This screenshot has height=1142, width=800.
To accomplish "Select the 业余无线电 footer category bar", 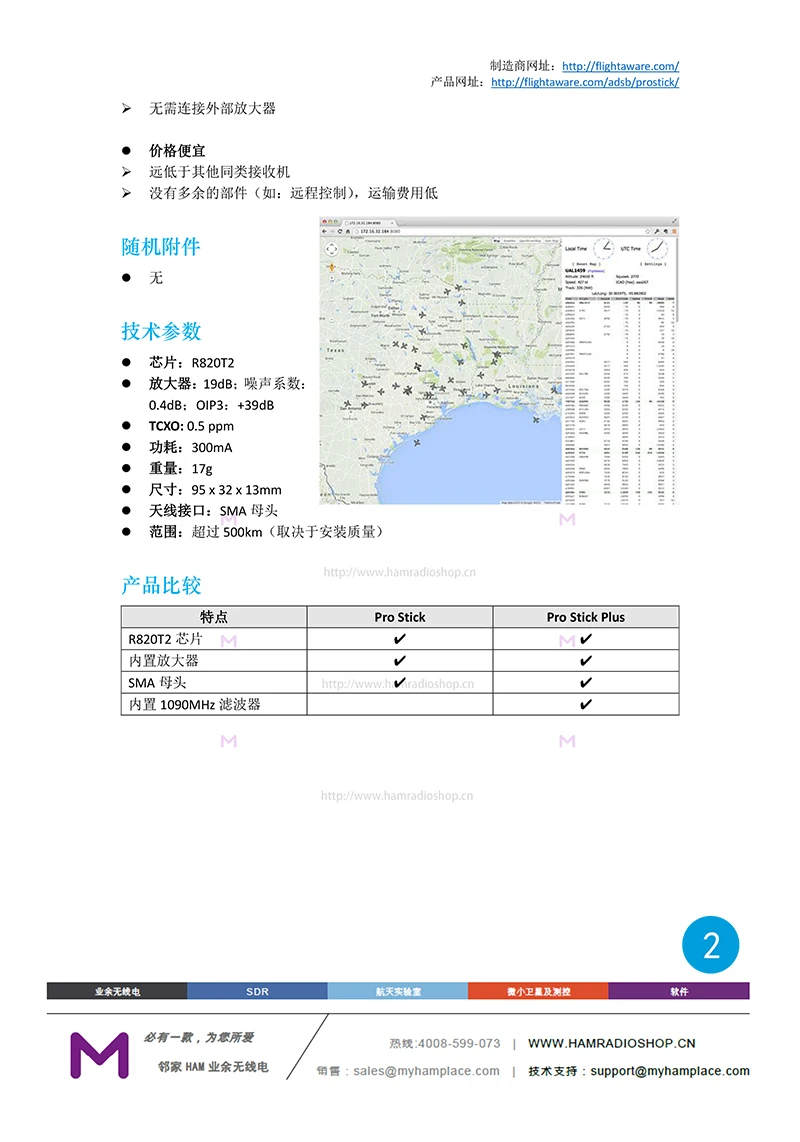I will pyautogui.click(x=117, y=991).
